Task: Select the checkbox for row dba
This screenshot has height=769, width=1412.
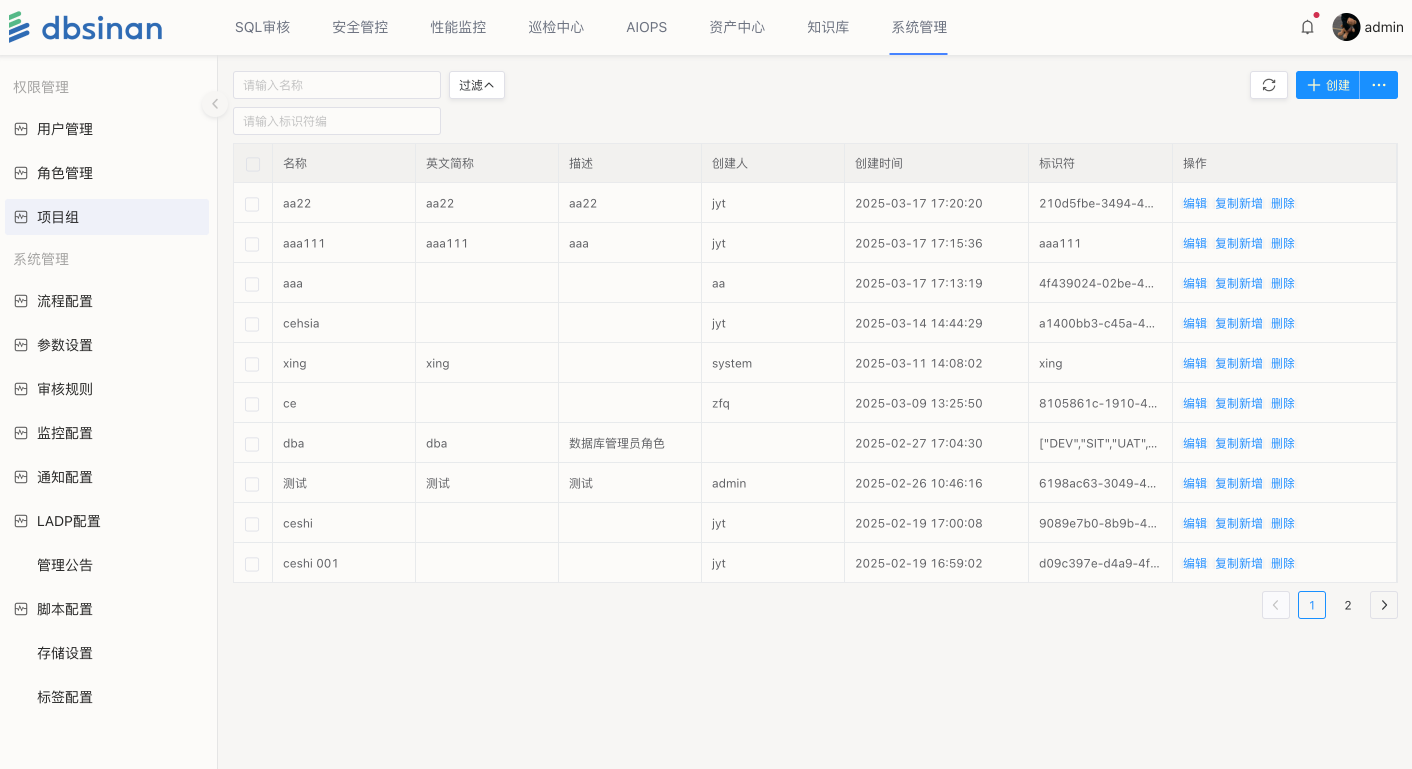Action: [252, 444]
